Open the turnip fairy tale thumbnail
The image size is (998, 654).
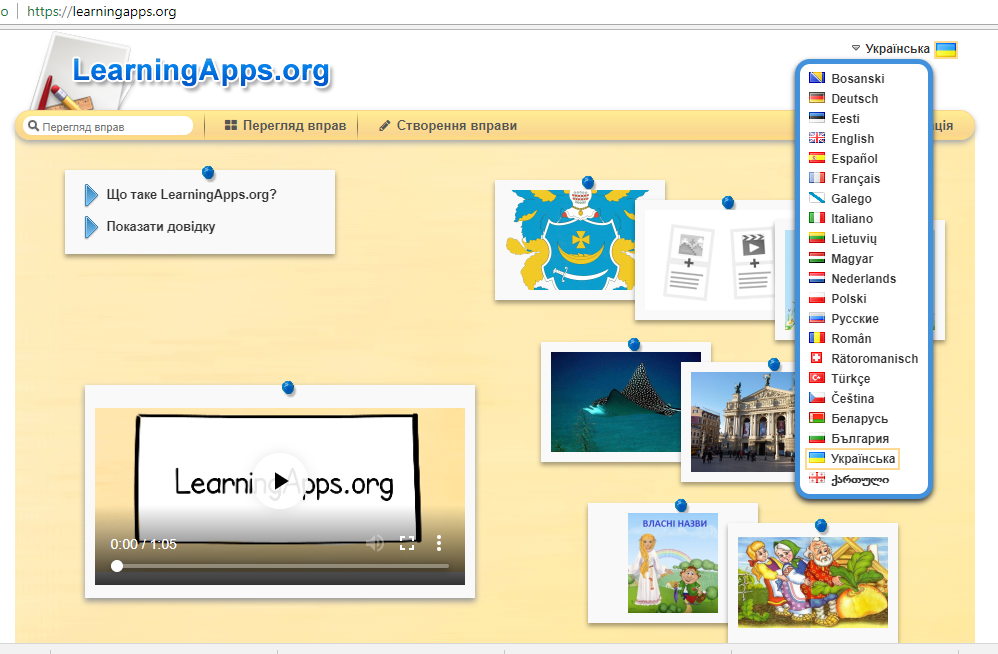click(813, 583)
